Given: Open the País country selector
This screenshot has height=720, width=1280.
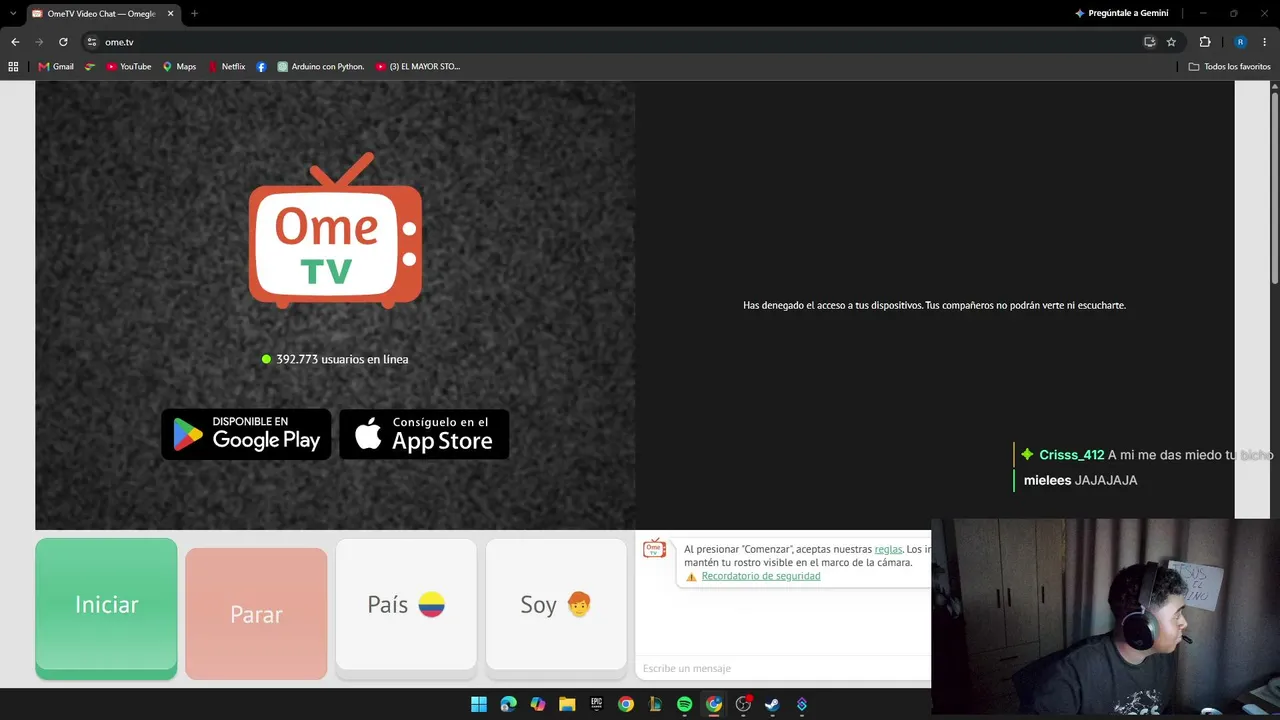Looking at the screenshot, I should coord(406,605).
